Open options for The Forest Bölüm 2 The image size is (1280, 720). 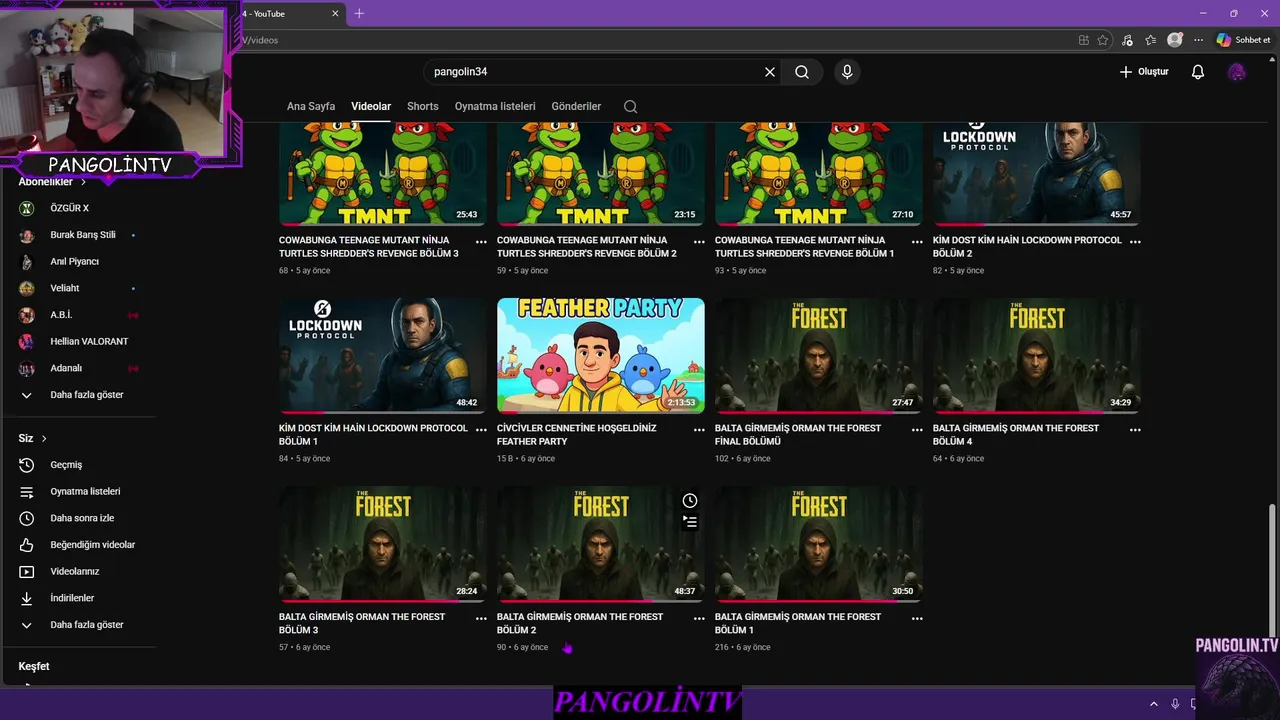point(699,619)
